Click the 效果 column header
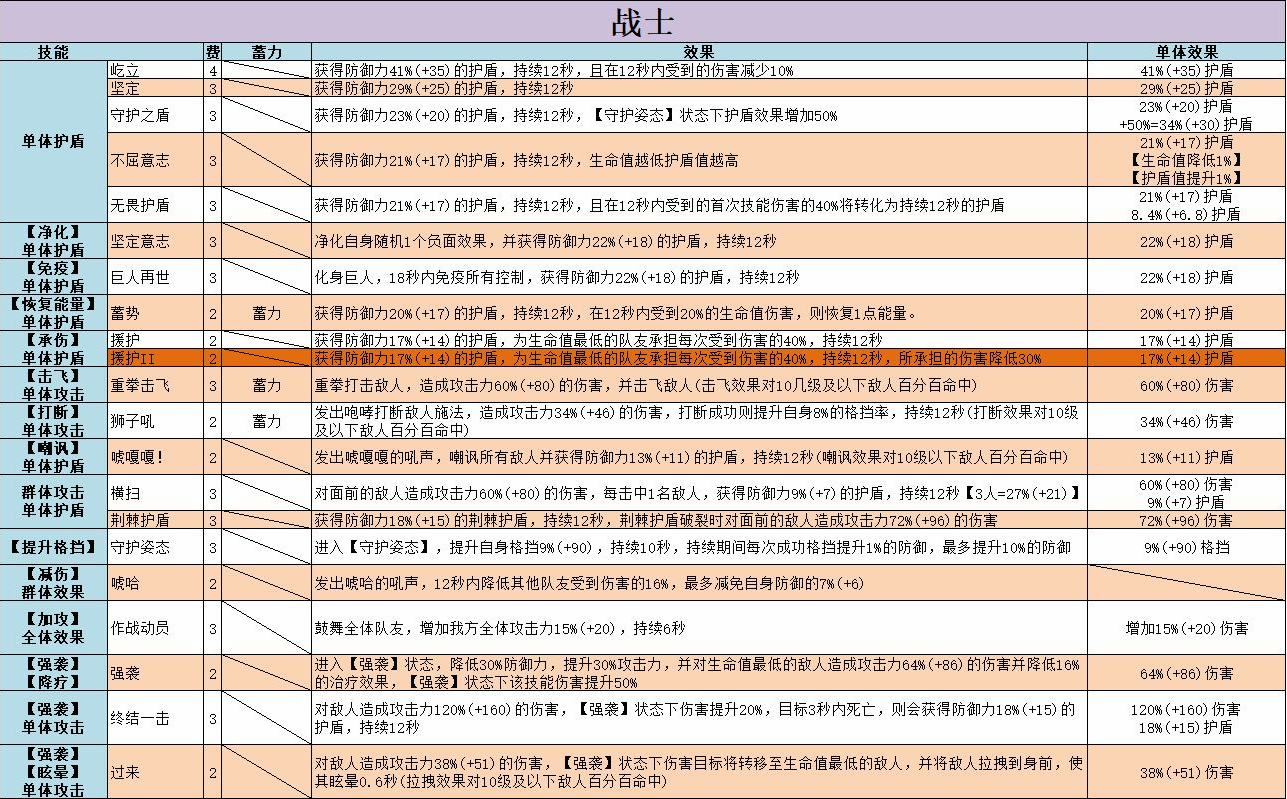Viewport: 1287px width, 799px height. [699, 52]
